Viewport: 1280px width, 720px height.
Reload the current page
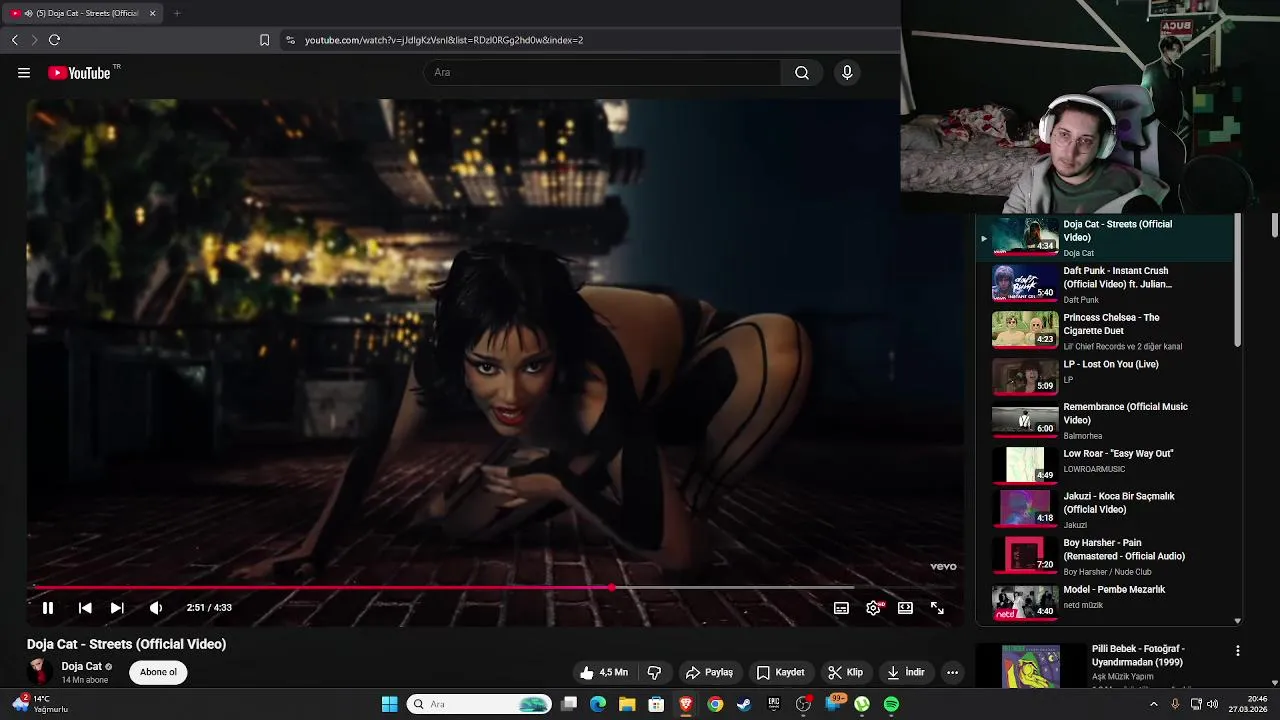54,40
